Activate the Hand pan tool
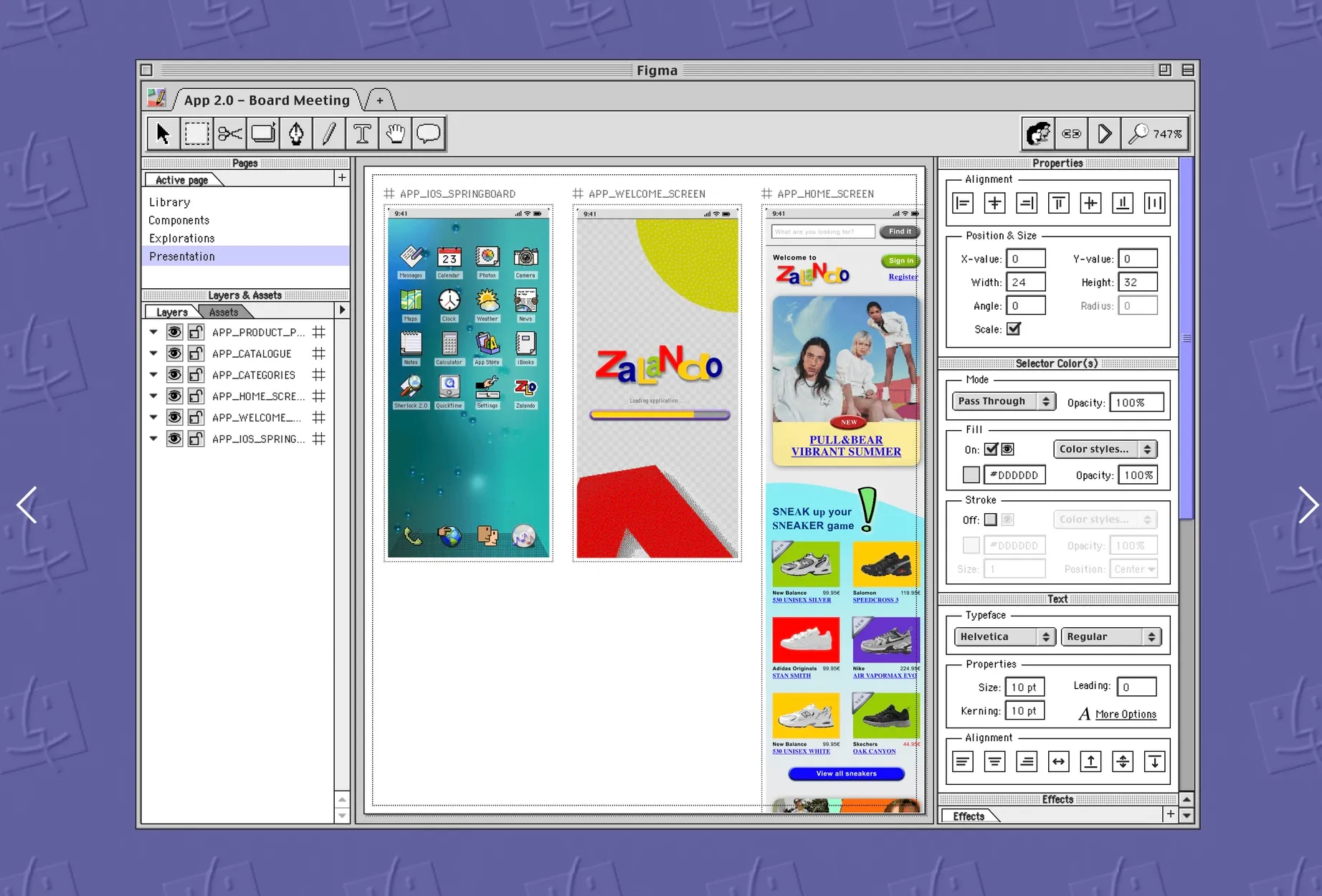The width and height of the screenshot is (1322, 896). click(x=395, y=134)
